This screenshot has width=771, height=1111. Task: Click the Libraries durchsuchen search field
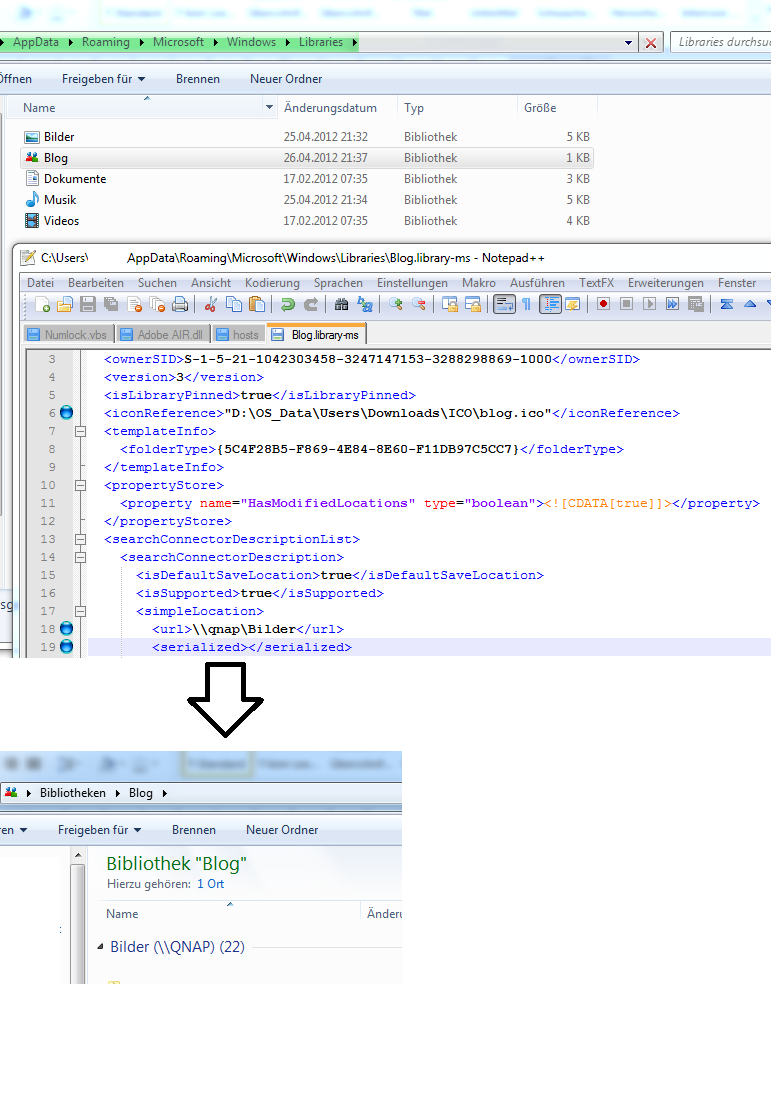pos(721,42)
